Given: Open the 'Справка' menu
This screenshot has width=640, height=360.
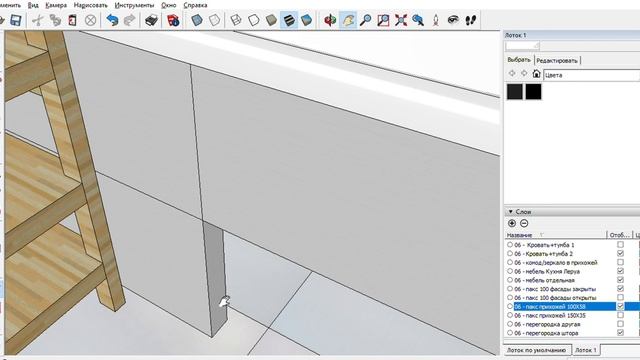Looking at the screenshot, I should click(195, 5).
